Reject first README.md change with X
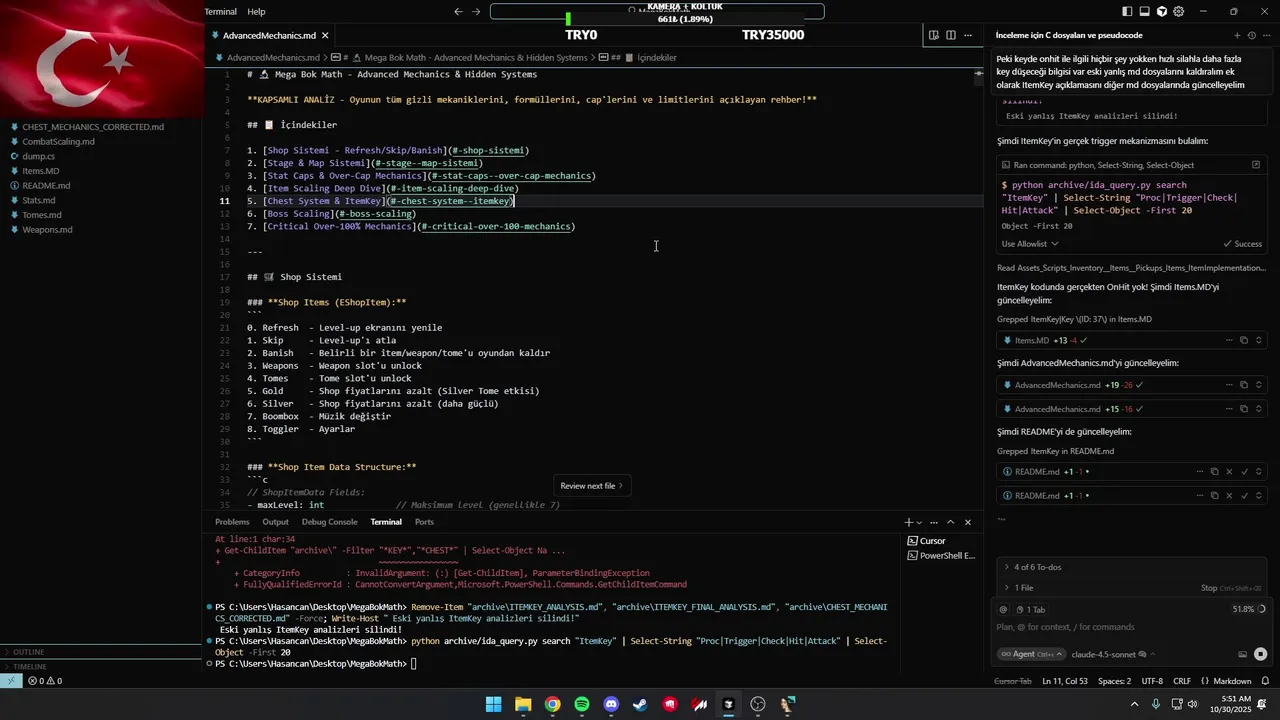 point(1229,472)
